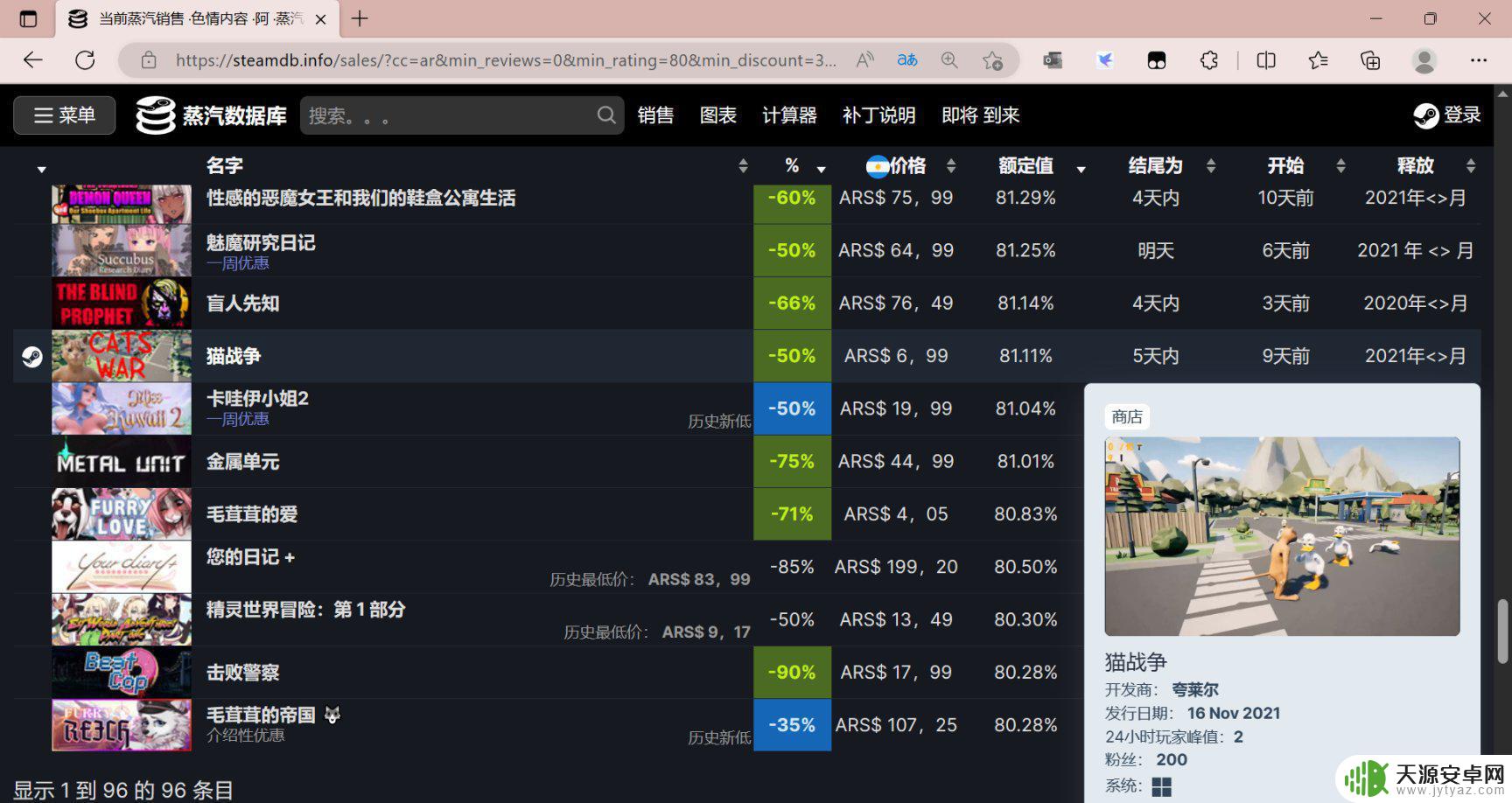Sort by 价格 column
Screen dimensions: 1512x803
click(x=908, y=165)
